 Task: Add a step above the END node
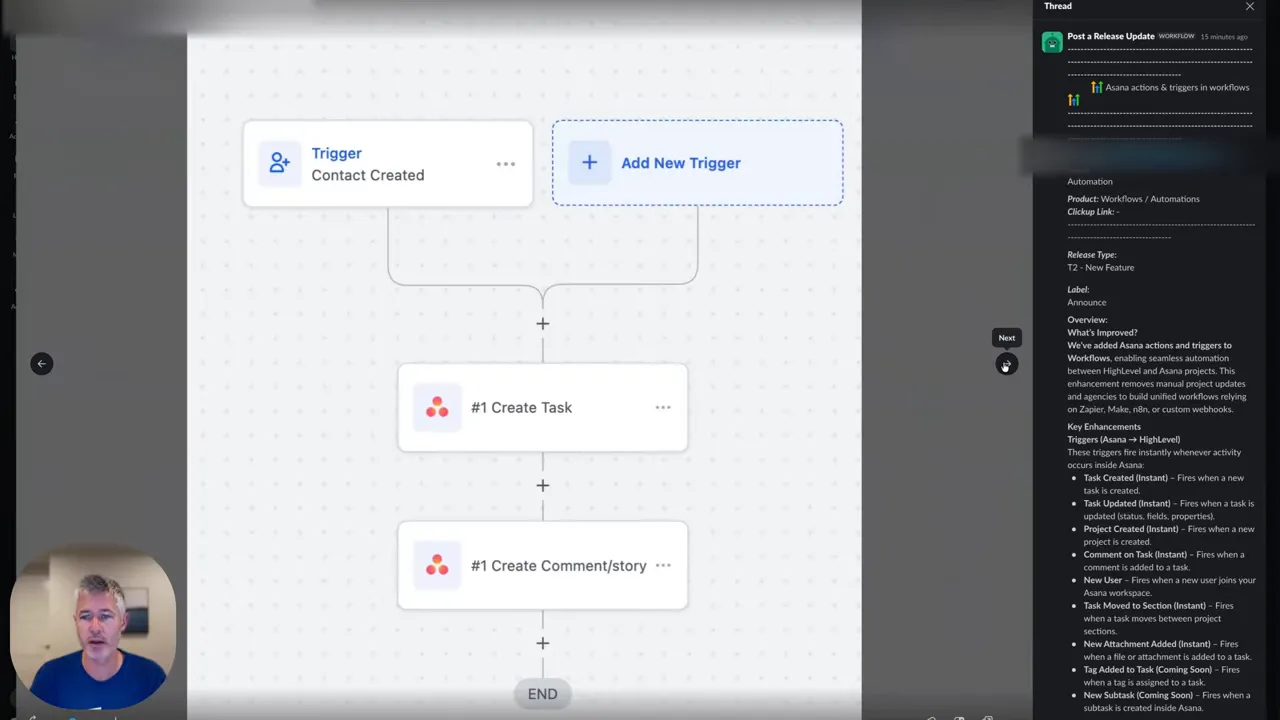pos(543,643)
